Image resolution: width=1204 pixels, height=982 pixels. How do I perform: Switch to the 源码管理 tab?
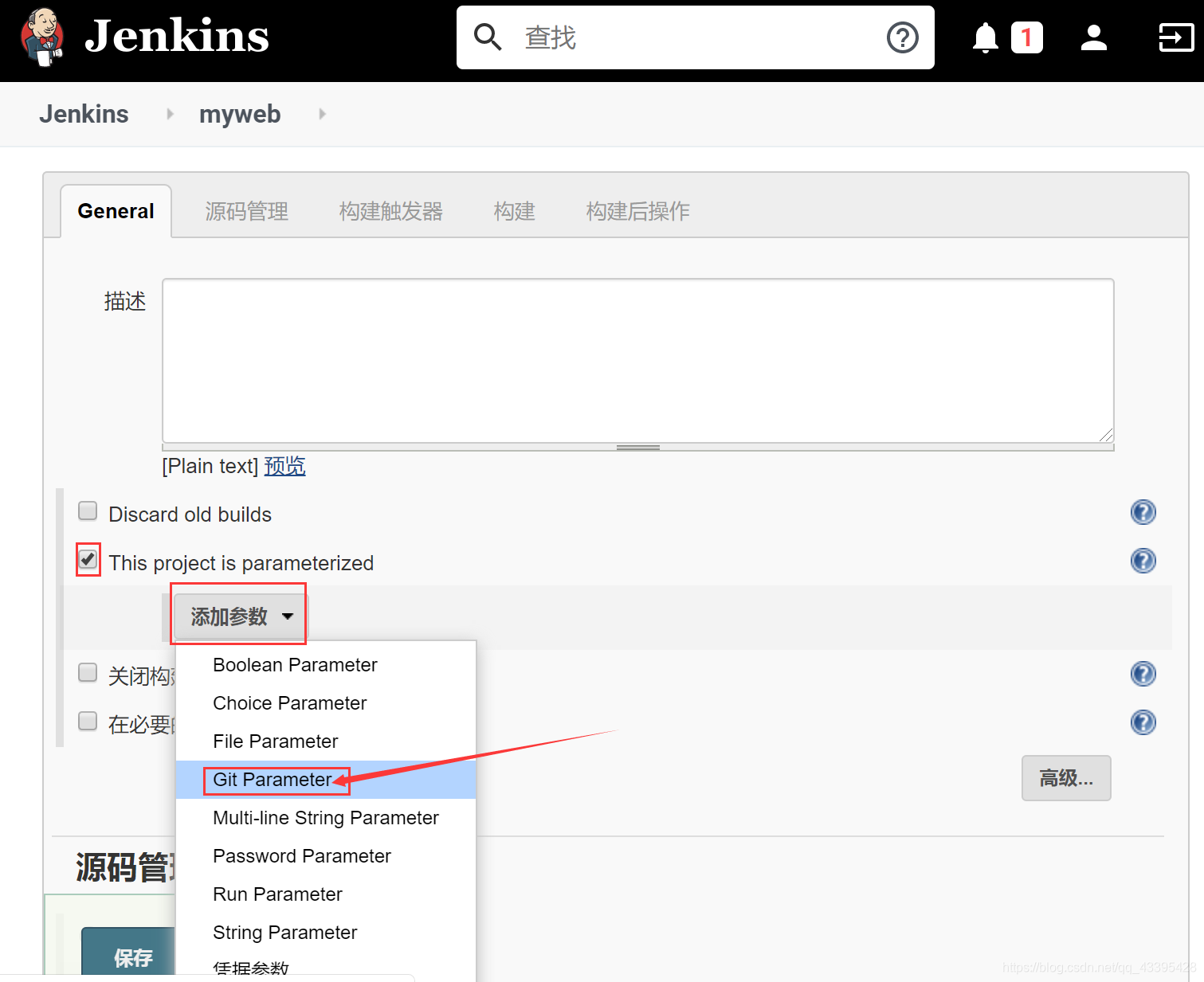247,211
